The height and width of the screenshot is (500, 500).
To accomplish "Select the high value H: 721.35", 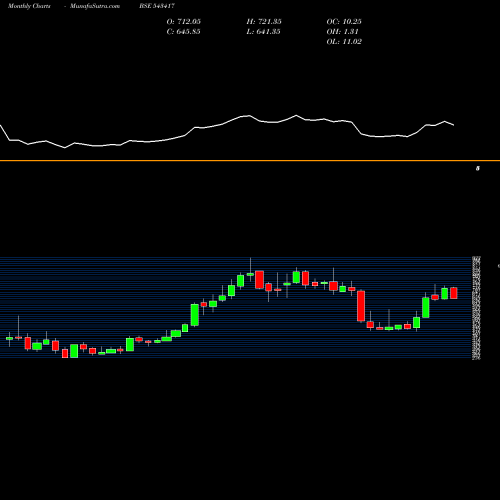I will 264,22.
